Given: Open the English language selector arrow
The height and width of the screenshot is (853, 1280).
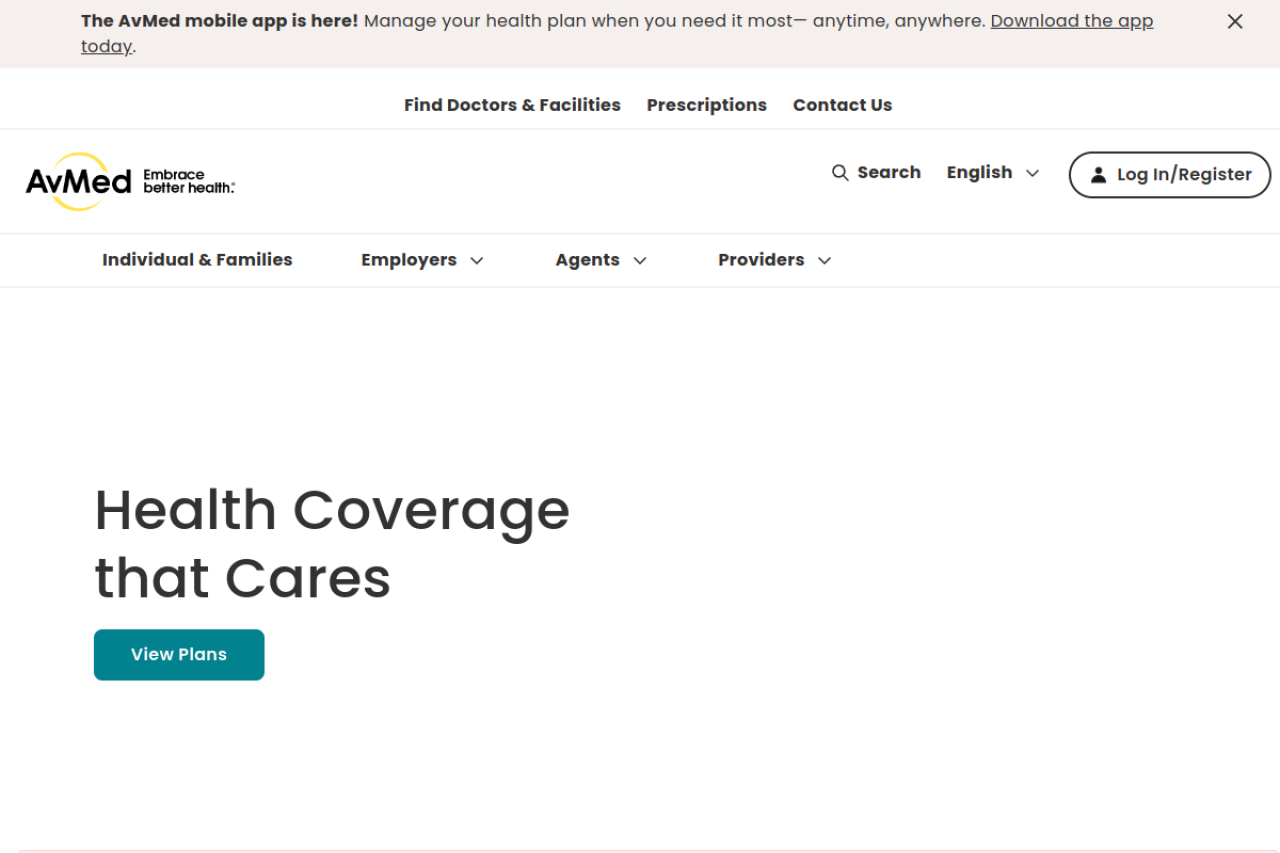Looking at the screenshot, I should tap(1033, 174).
